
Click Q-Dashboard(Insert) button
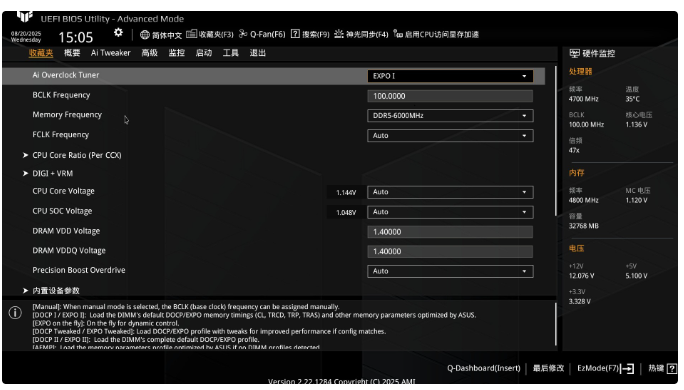pos(483,369)
